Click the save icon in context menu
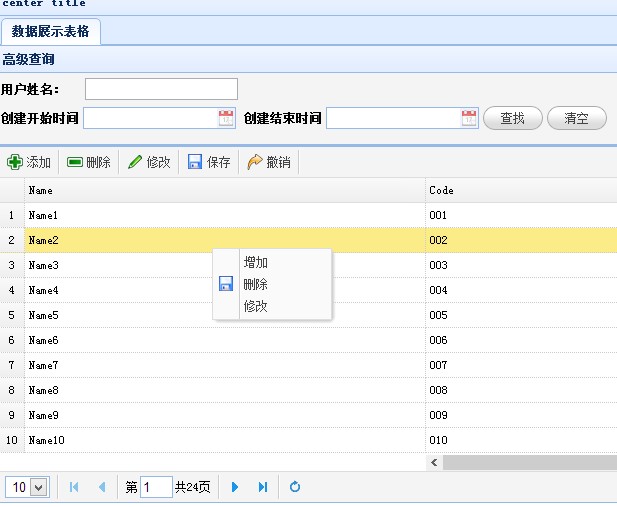Screen dimensions: 617x507 pyautogui.click(x=226, y=284)
